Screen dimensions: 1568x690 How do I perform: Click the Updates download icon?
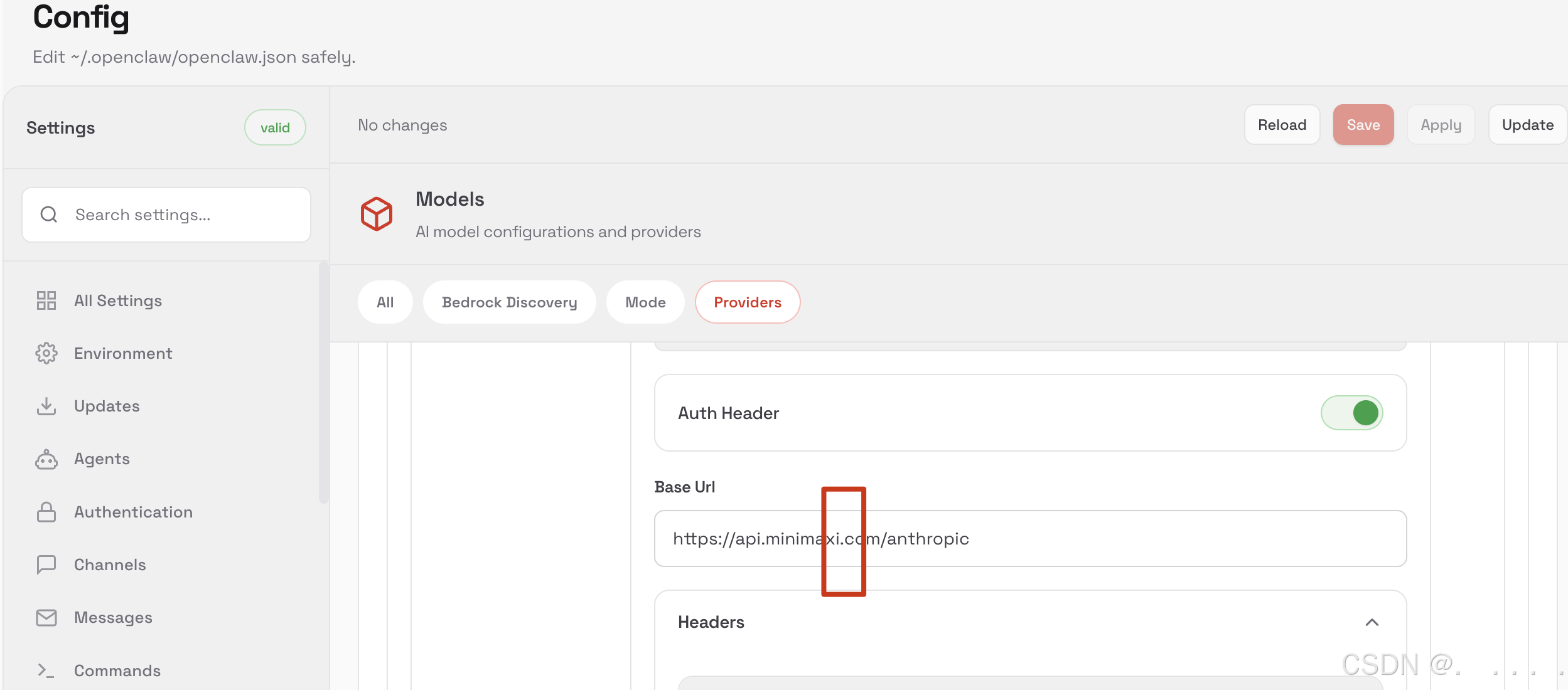point(46,406)
